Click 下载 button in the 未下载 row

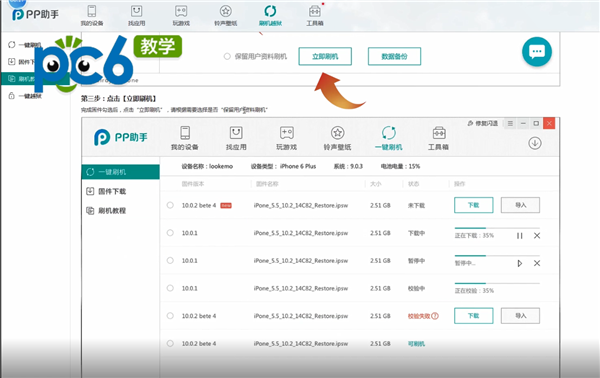(x=474, y=205)
